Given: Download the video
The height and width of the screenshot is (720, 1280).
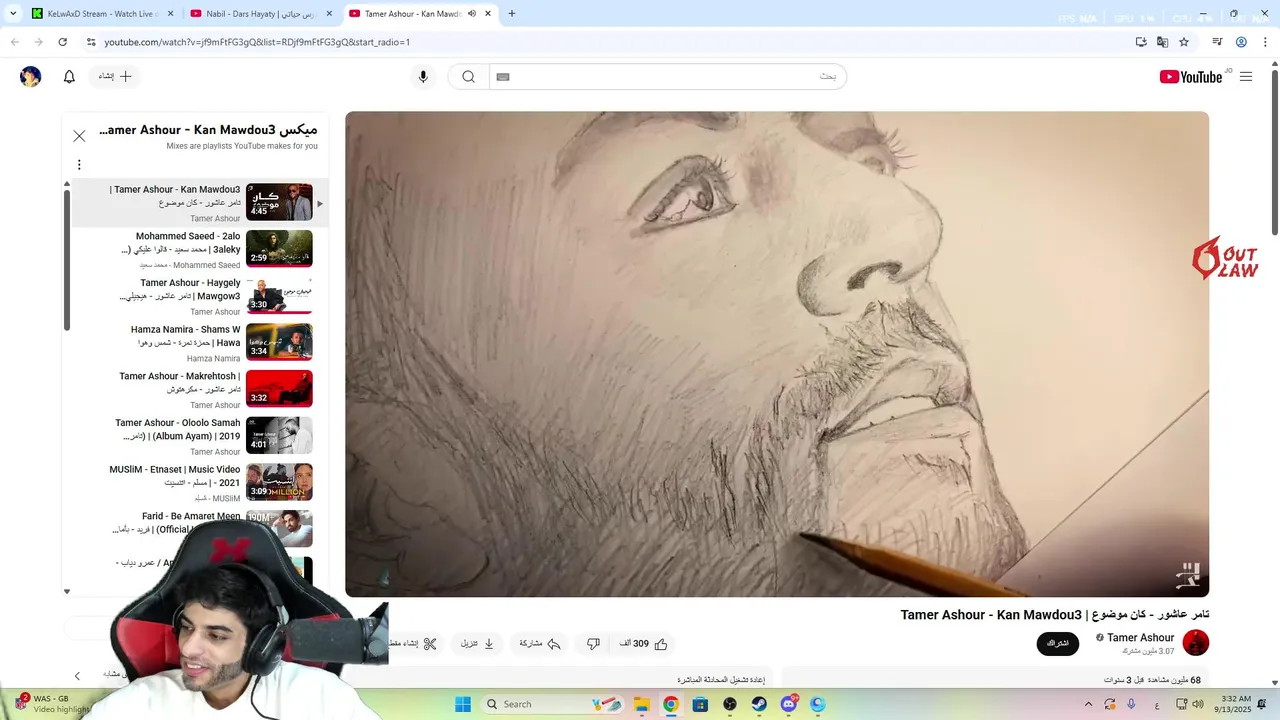Looking at the screenshot, I should [x=477, y=644].
